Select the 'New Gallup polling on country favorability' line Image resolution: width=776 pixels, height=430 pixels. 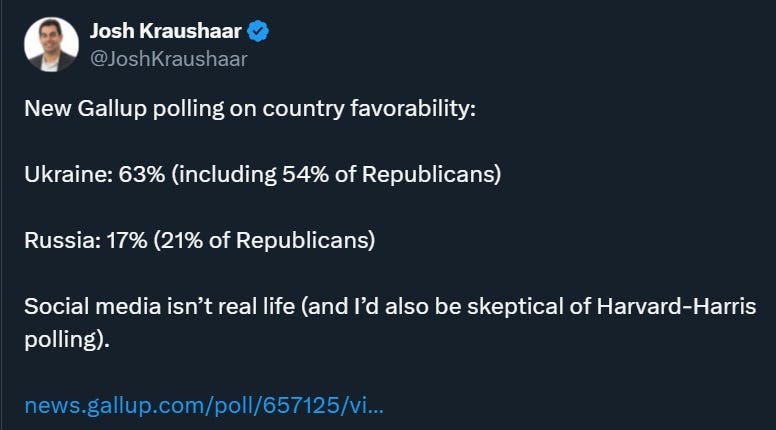pyautogui.click(x=250, y=108)
